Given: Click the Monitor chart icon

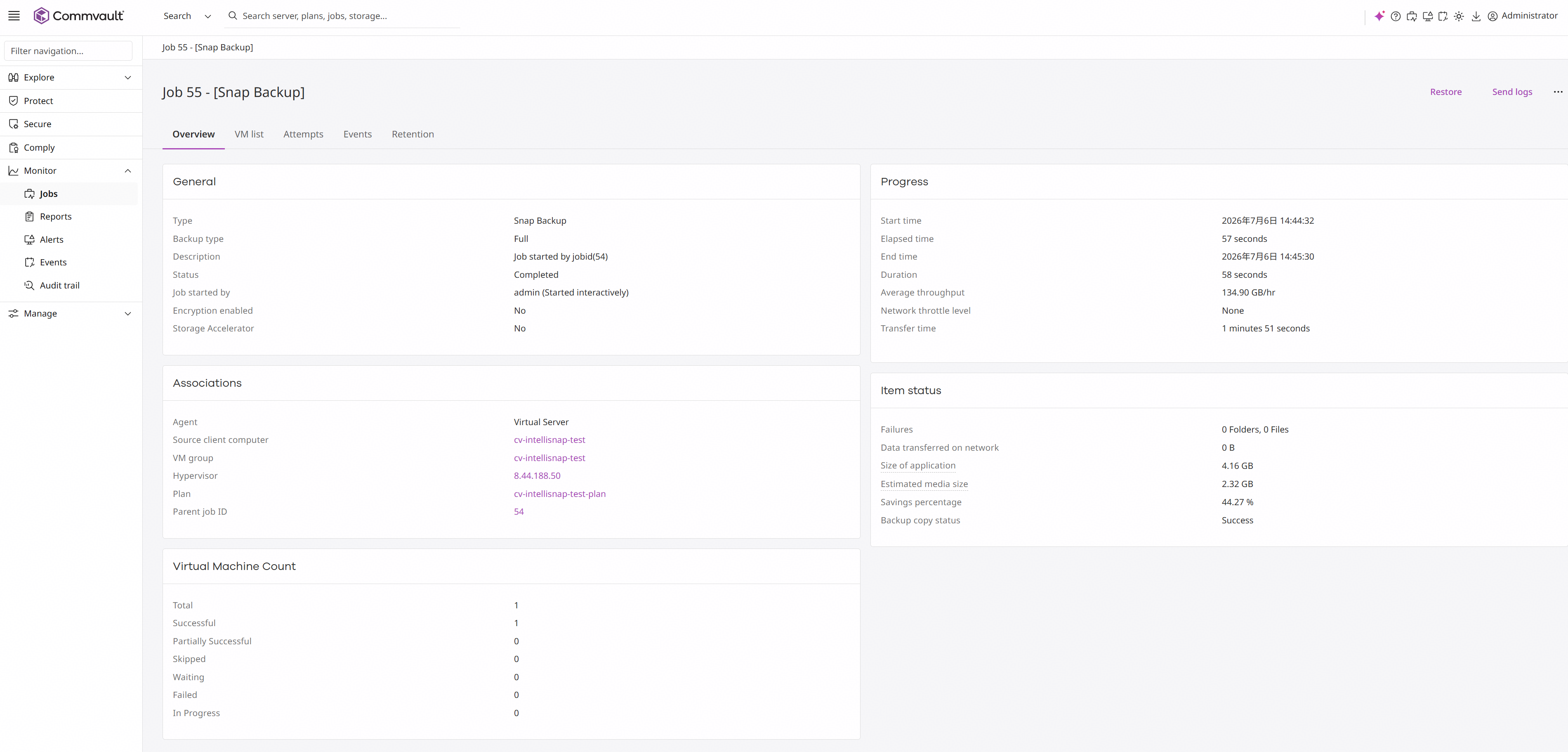Looking at the screenshot, I should point(13,171).
